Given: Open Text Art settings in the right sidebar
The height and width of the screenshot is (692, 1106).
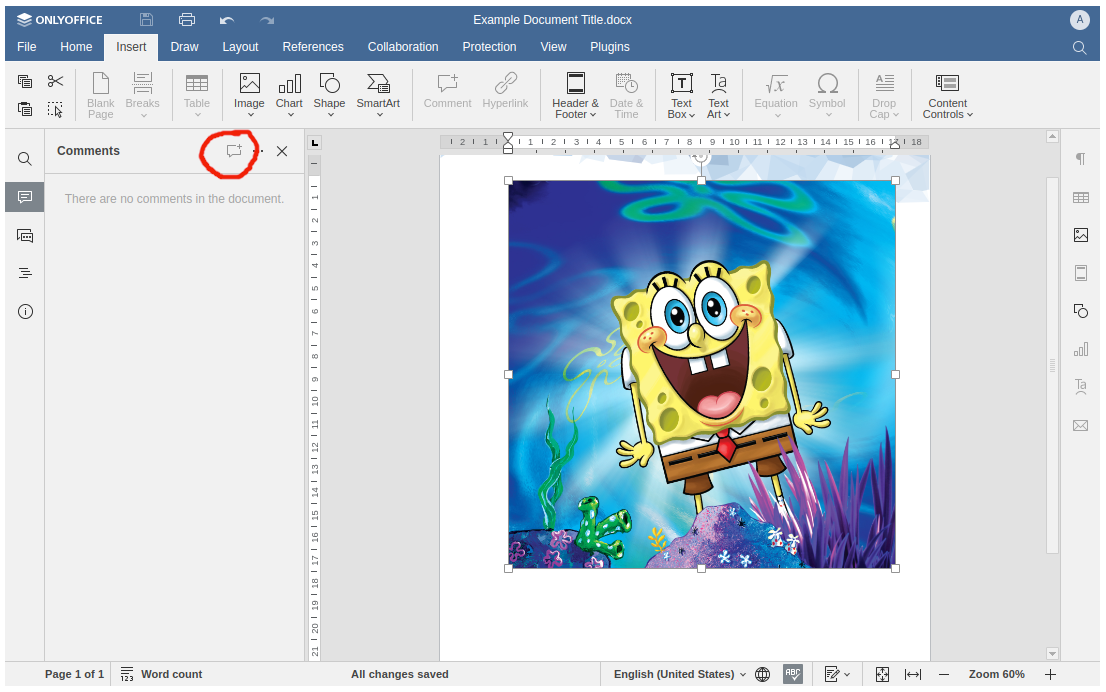Looking at the screenshot, I should coord(1081,387).
